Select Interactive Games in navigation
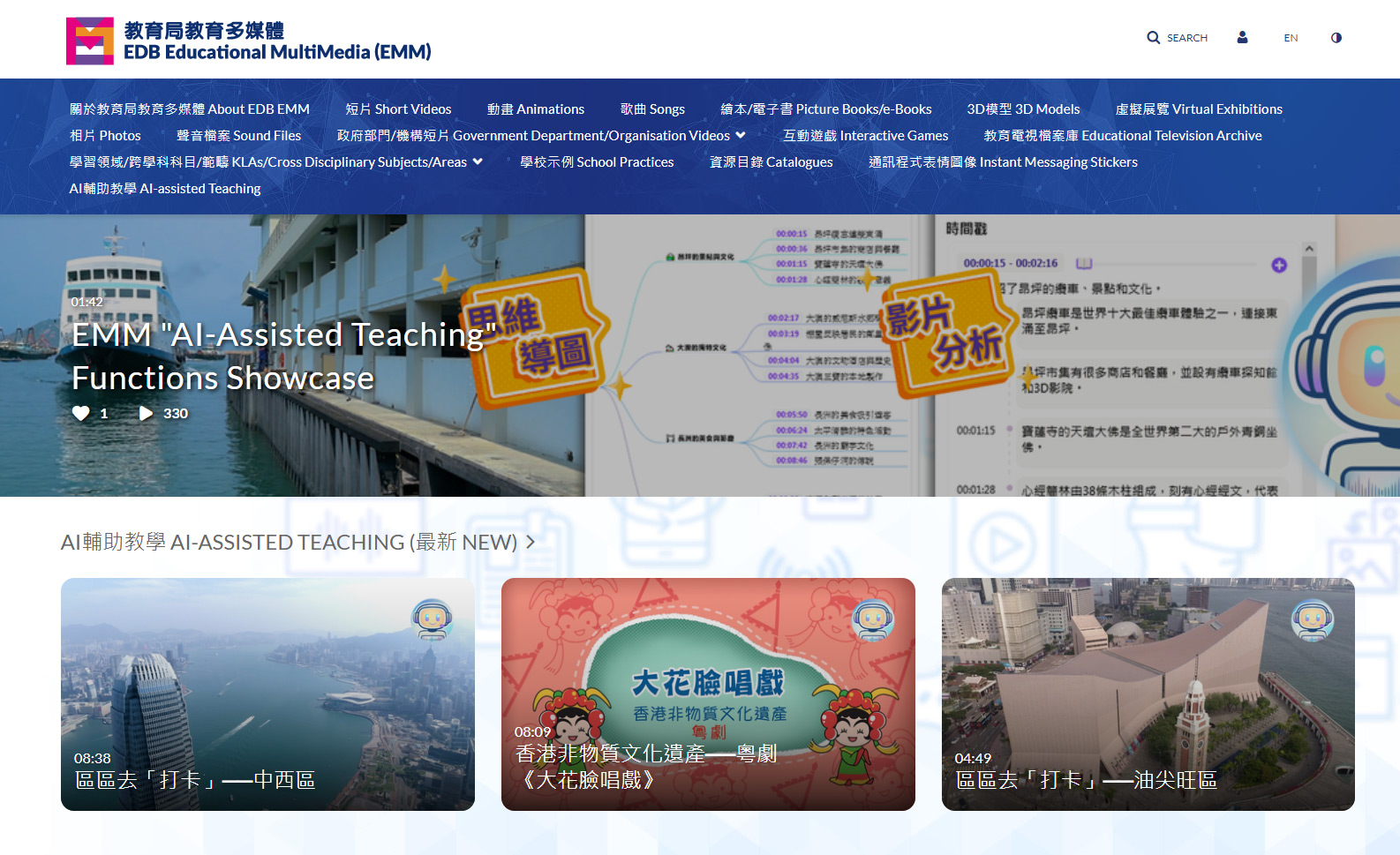Image resolution: width=1400 pixels, height=855 pixels. pyautogui.click(x=865, y=136)
